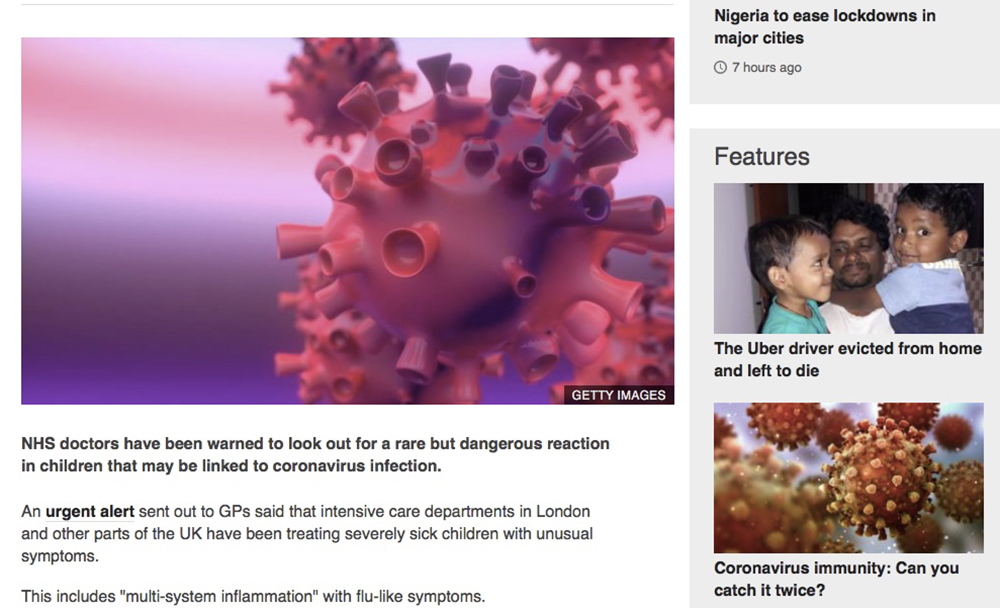This screenshot has width=1000, height=608.
Task: Click the horizontal divider above the article image
Action: (347, 5)
